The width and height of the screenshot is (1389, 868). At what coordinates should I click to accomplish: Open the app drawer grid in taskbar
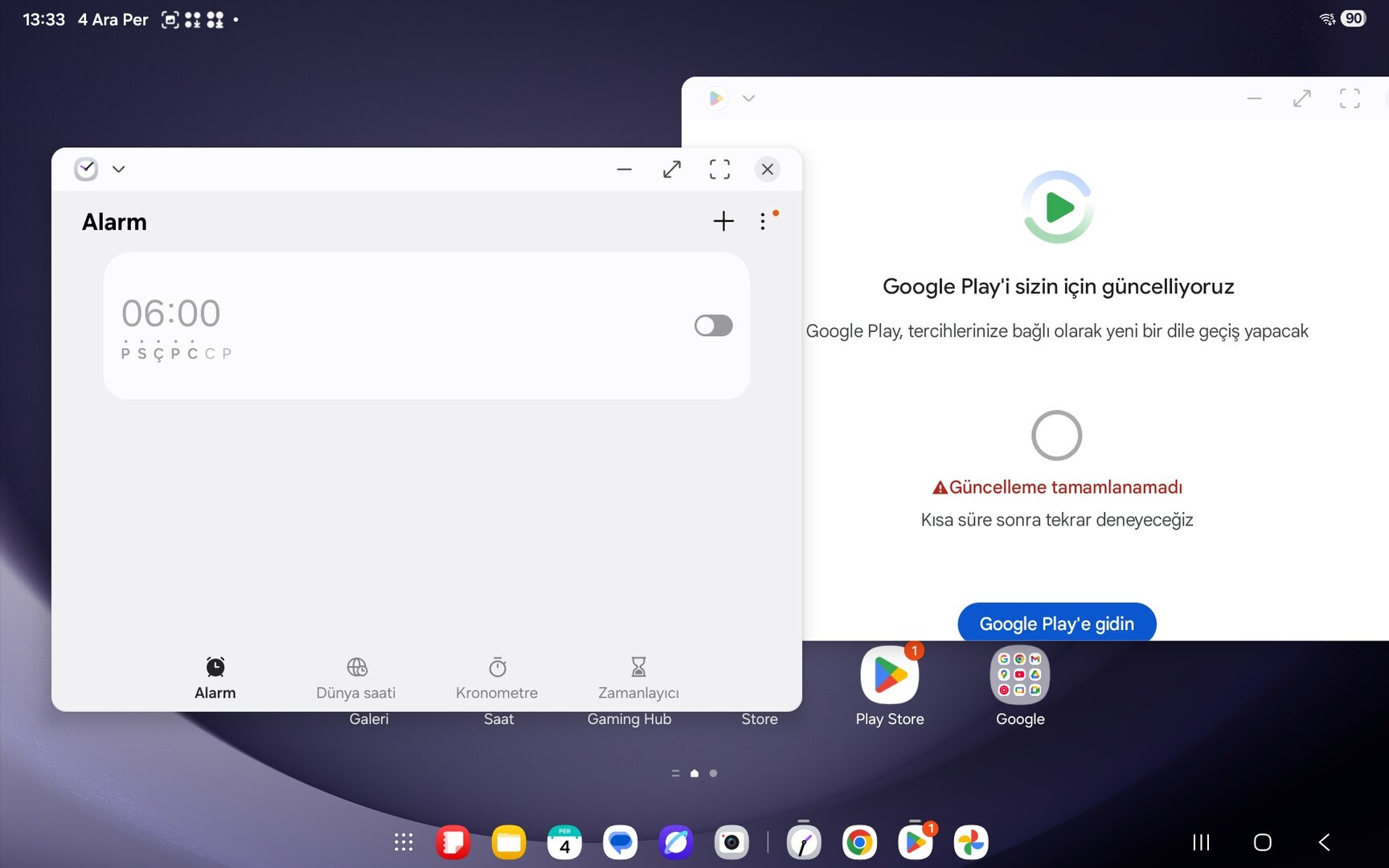404,842
